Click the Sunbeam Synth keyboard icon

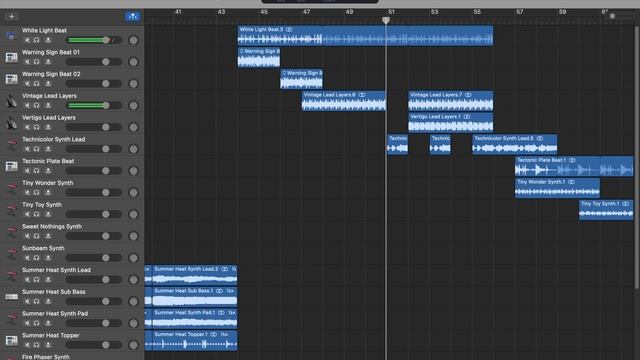tap(11, 253)
